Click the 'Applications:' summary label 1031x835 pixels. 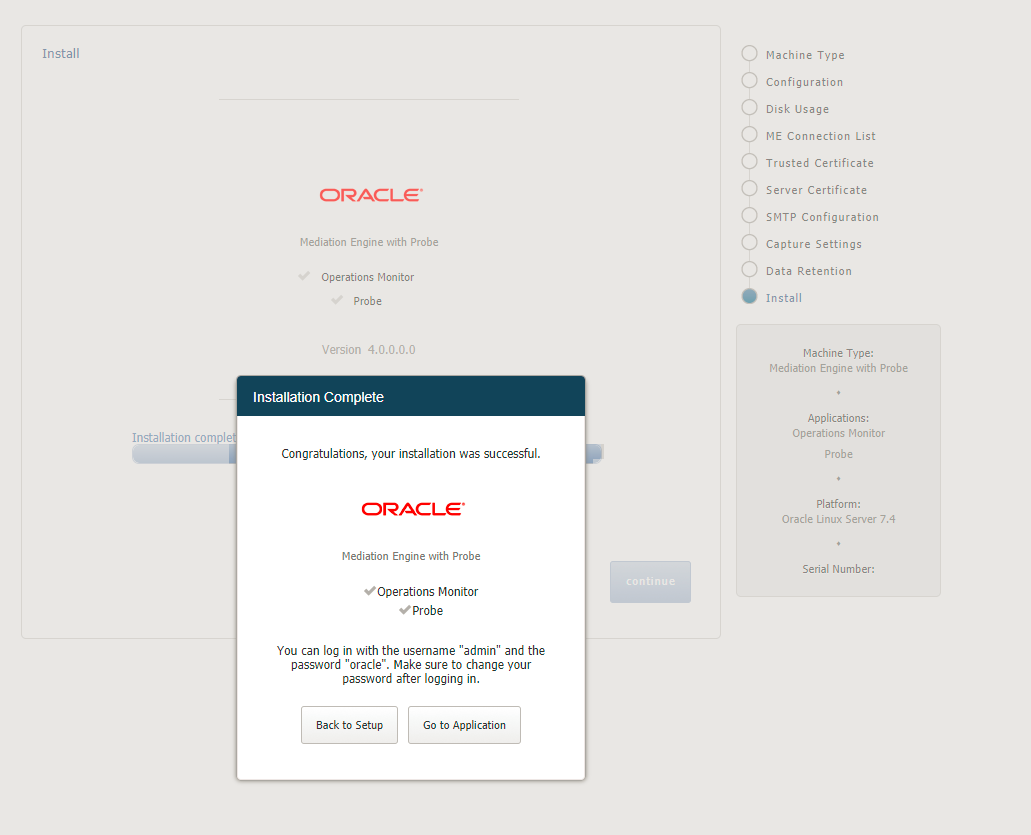pyautogui.click(x=838, y=418)
